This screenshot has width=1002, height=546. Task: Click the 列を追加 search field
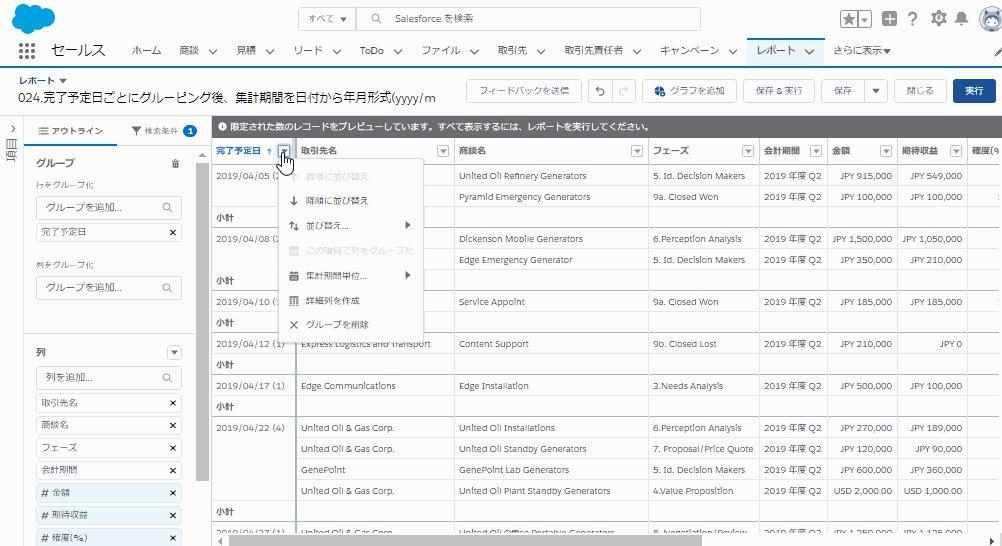[109, 378]
